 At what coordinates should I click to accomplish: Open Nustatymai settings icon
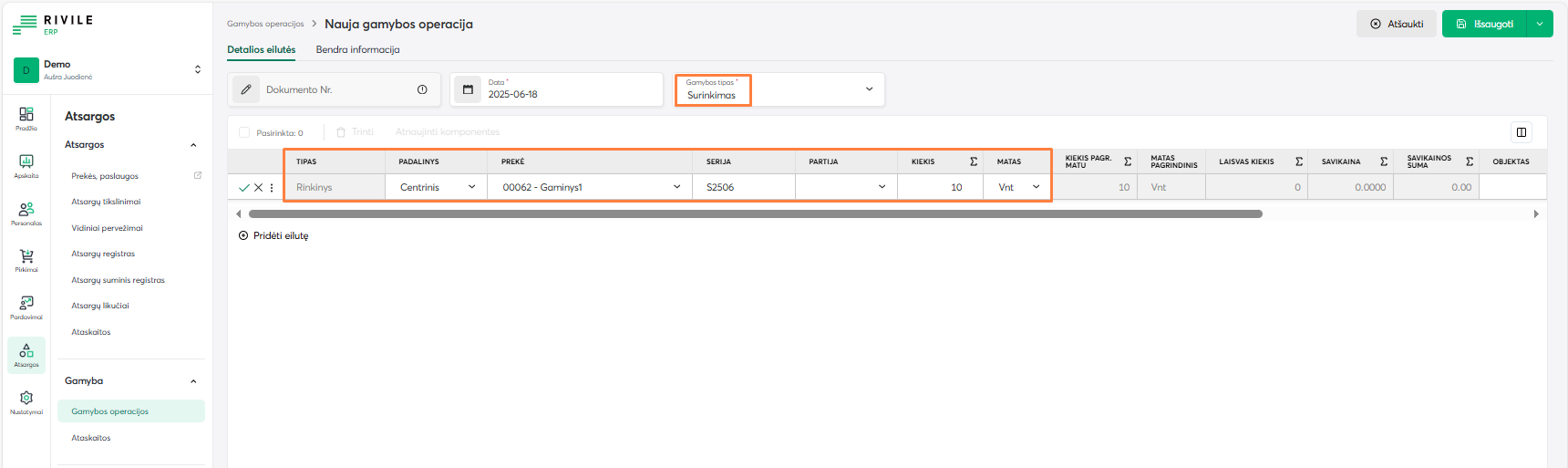(x=26, y=401)
